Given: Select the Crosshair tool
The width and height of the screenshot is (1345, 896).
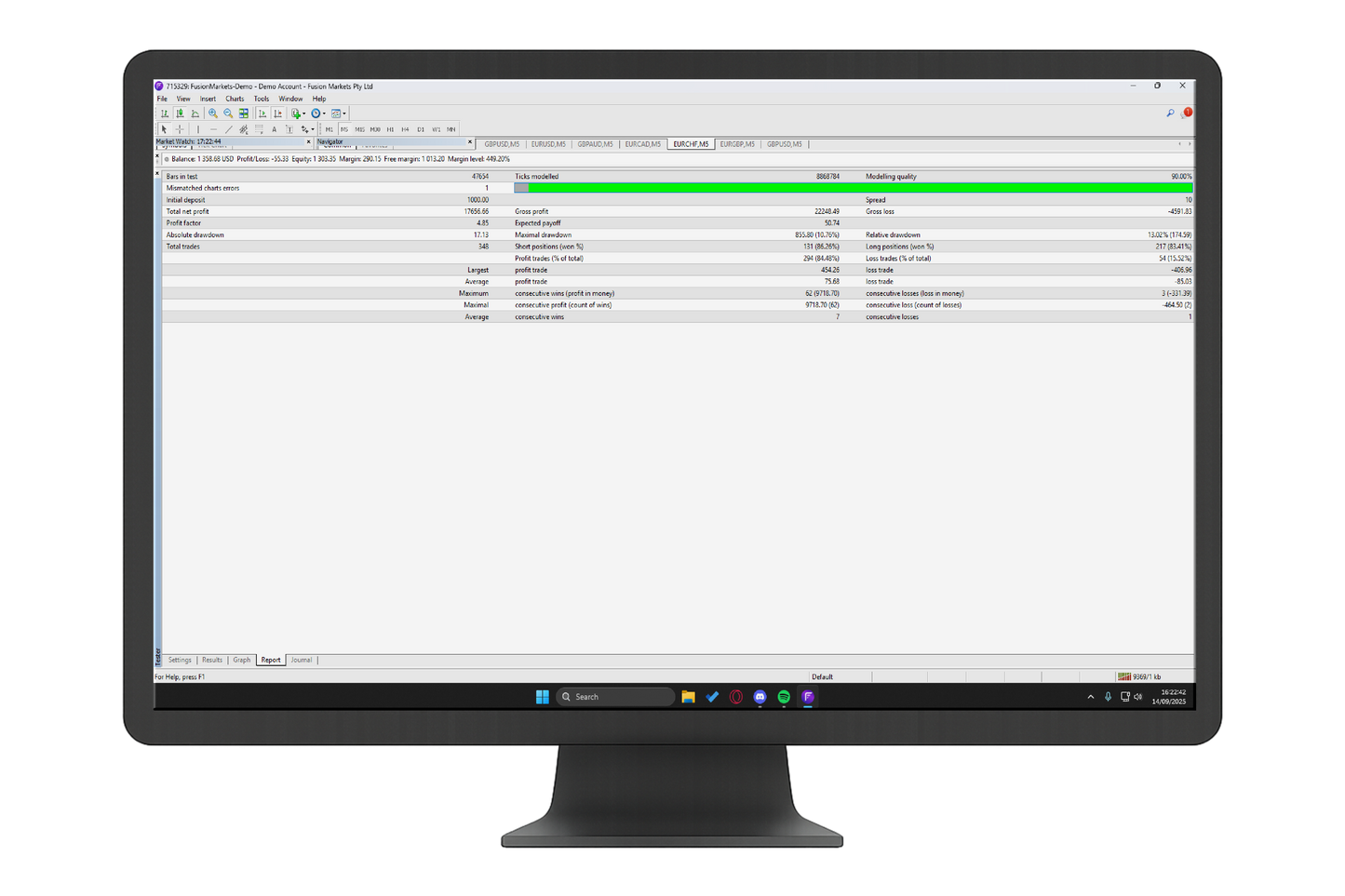Looking at the screenshot, I should point(180,129).
